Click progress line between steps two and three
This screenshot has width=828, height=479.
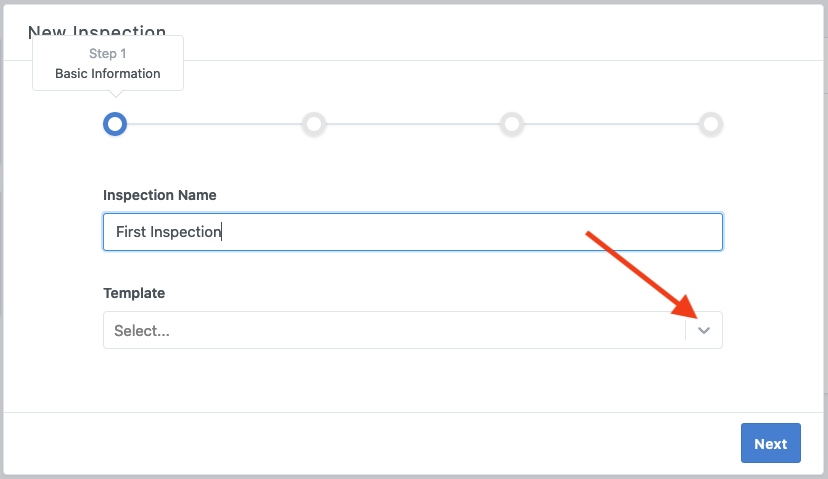coord(413,124)
